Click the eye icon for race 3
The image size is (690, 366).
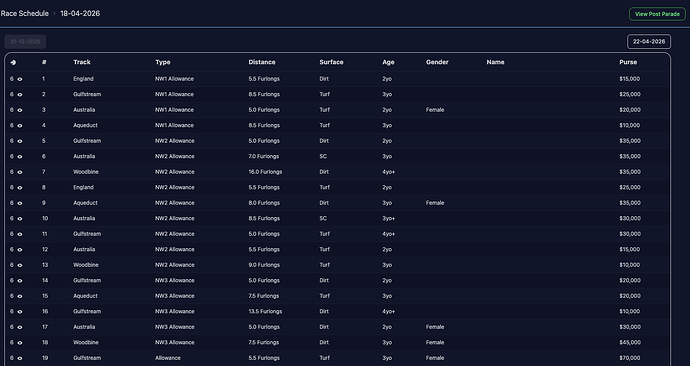[20, 110]
